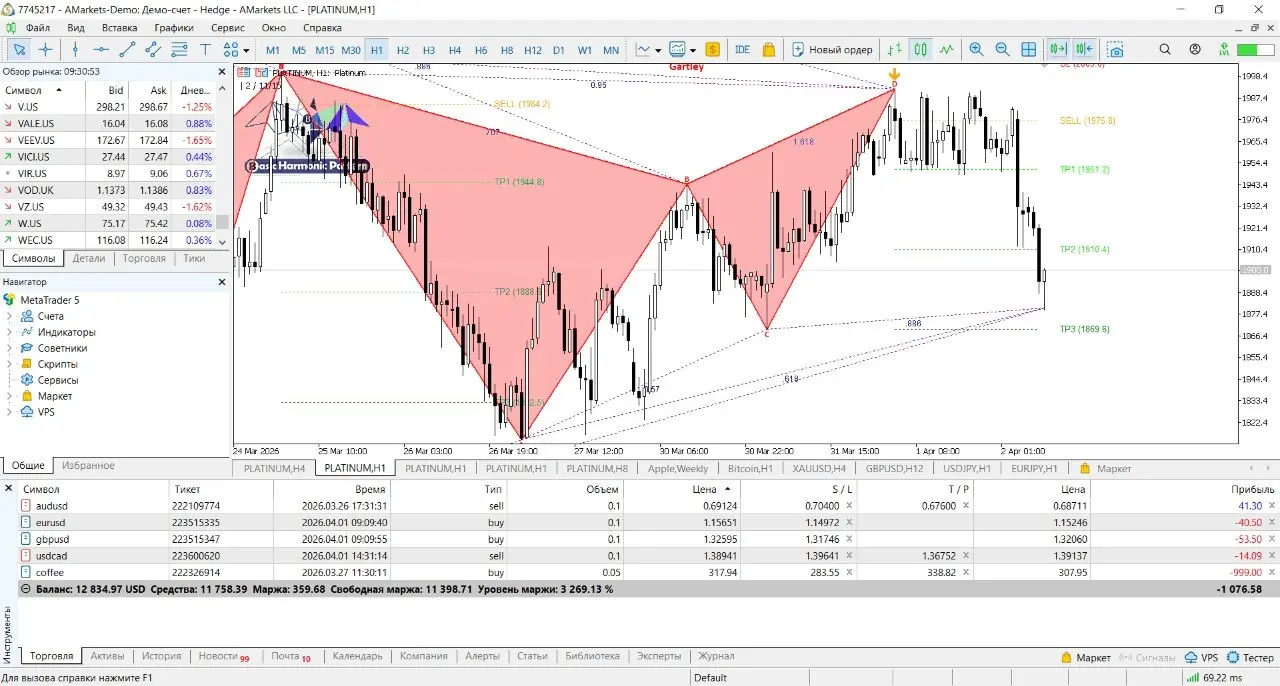Open the shapes objects dropdown arrow

[x=246, y=49]
